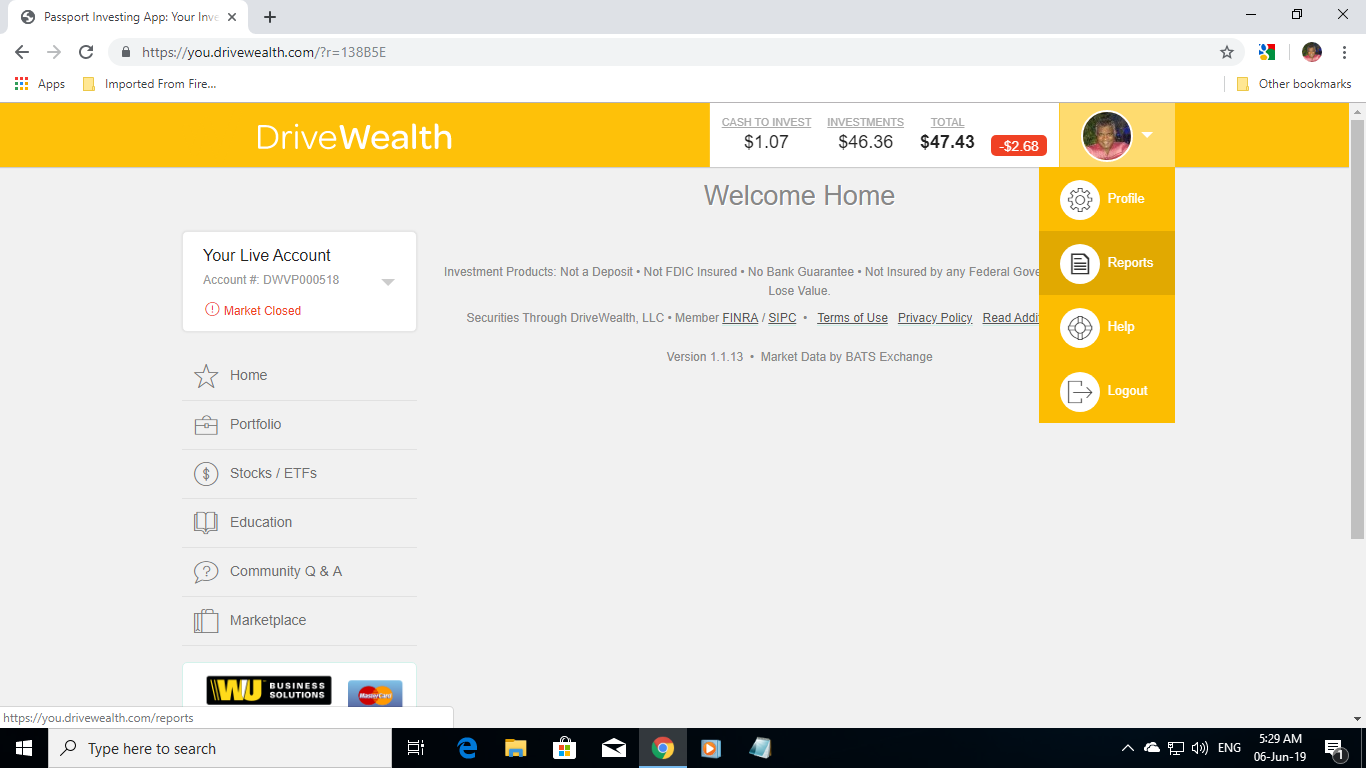The width and height of the screenshot is (1366, 768).
Task: Collapse the user menu dropdown arrow
Action: click(1147, 135)
